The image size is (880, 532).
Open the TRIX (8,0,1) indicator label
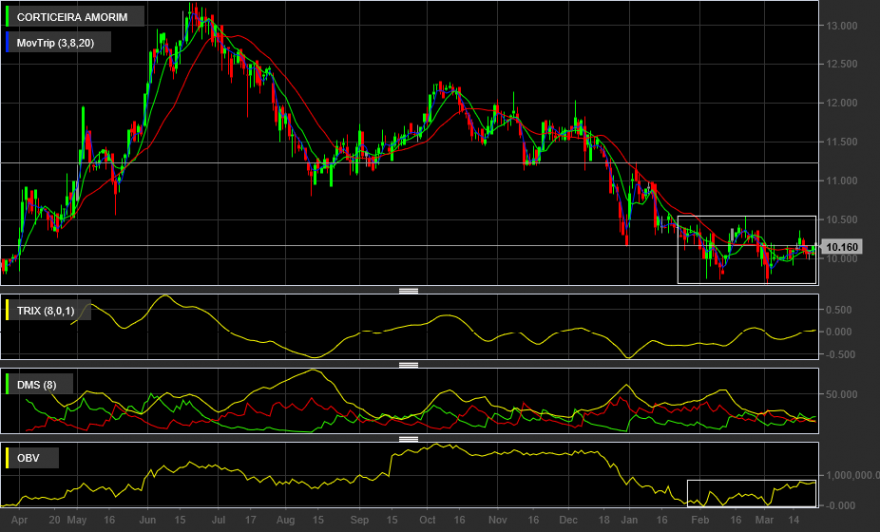(45, 310)
